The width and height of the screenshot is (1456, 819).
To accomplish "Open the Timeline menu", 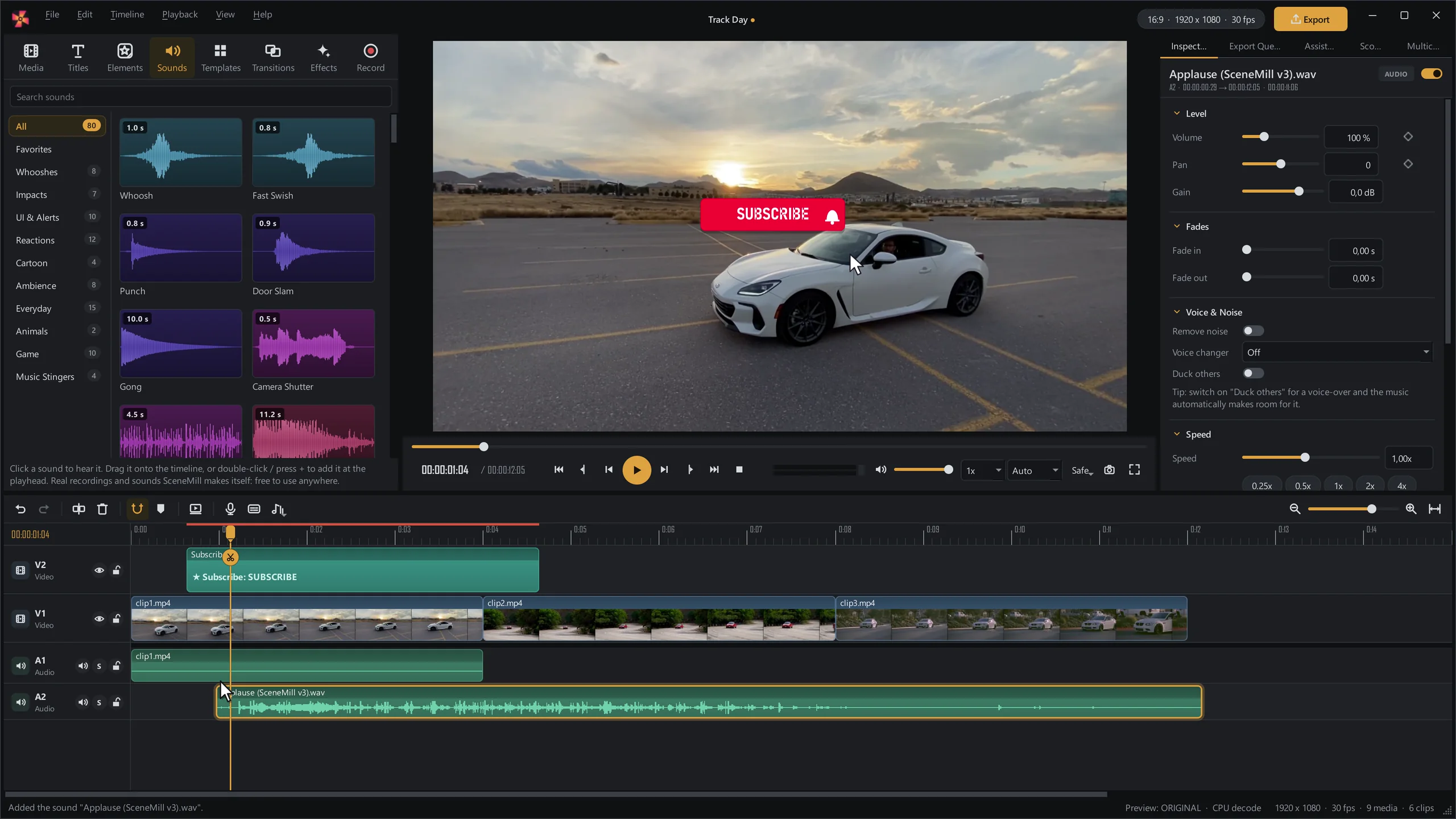I will click(127, 14).
